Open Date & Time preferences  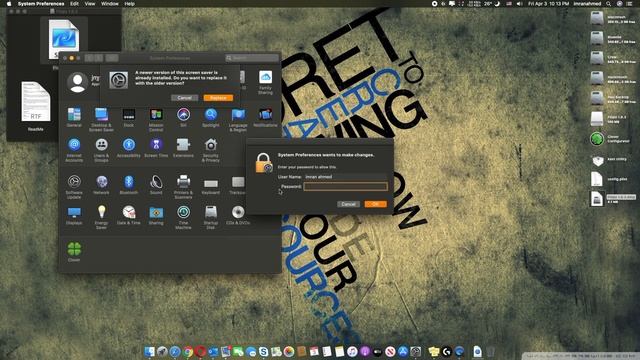tap(129, 215)
